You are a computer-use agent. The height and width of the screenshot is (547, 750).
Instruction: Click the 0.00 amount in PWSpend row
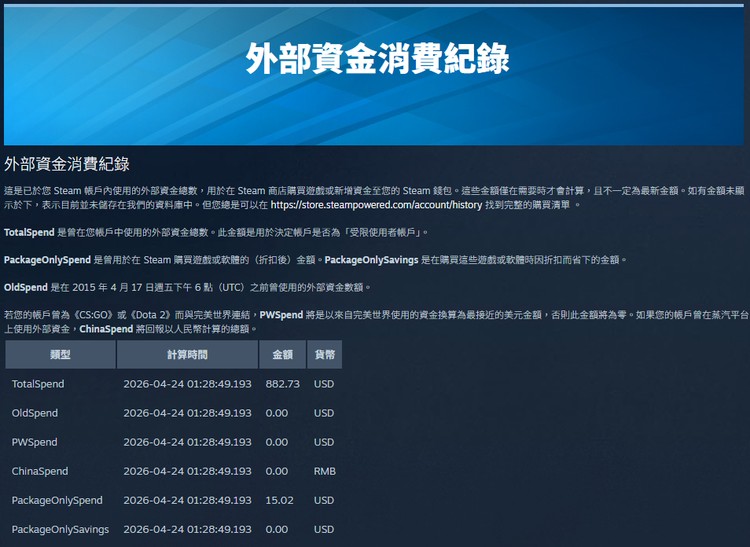click(x=277, y=442)
